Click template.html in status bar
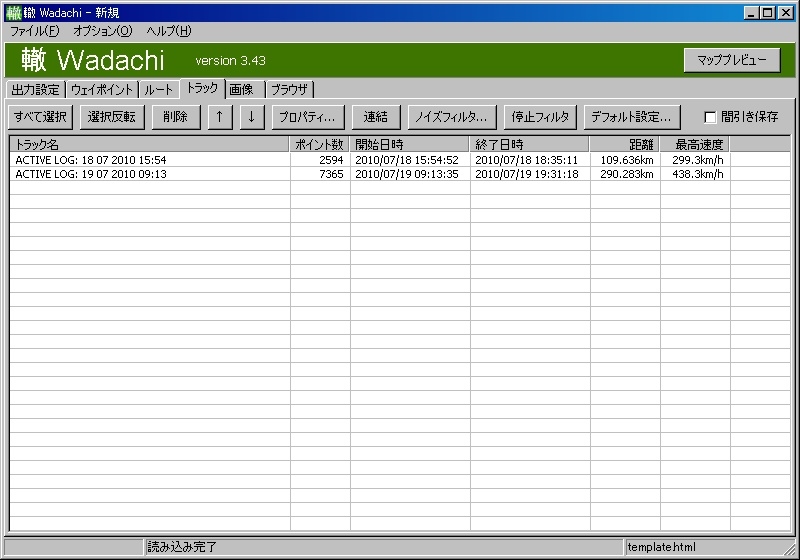 pos(661,547)
